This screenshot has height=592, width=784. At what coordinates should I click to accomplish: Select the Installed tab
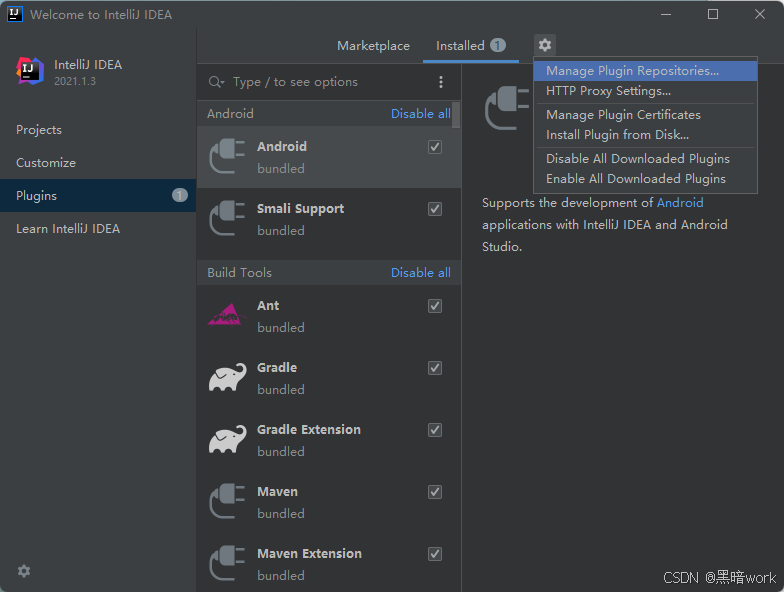click(x=470, y=46)
